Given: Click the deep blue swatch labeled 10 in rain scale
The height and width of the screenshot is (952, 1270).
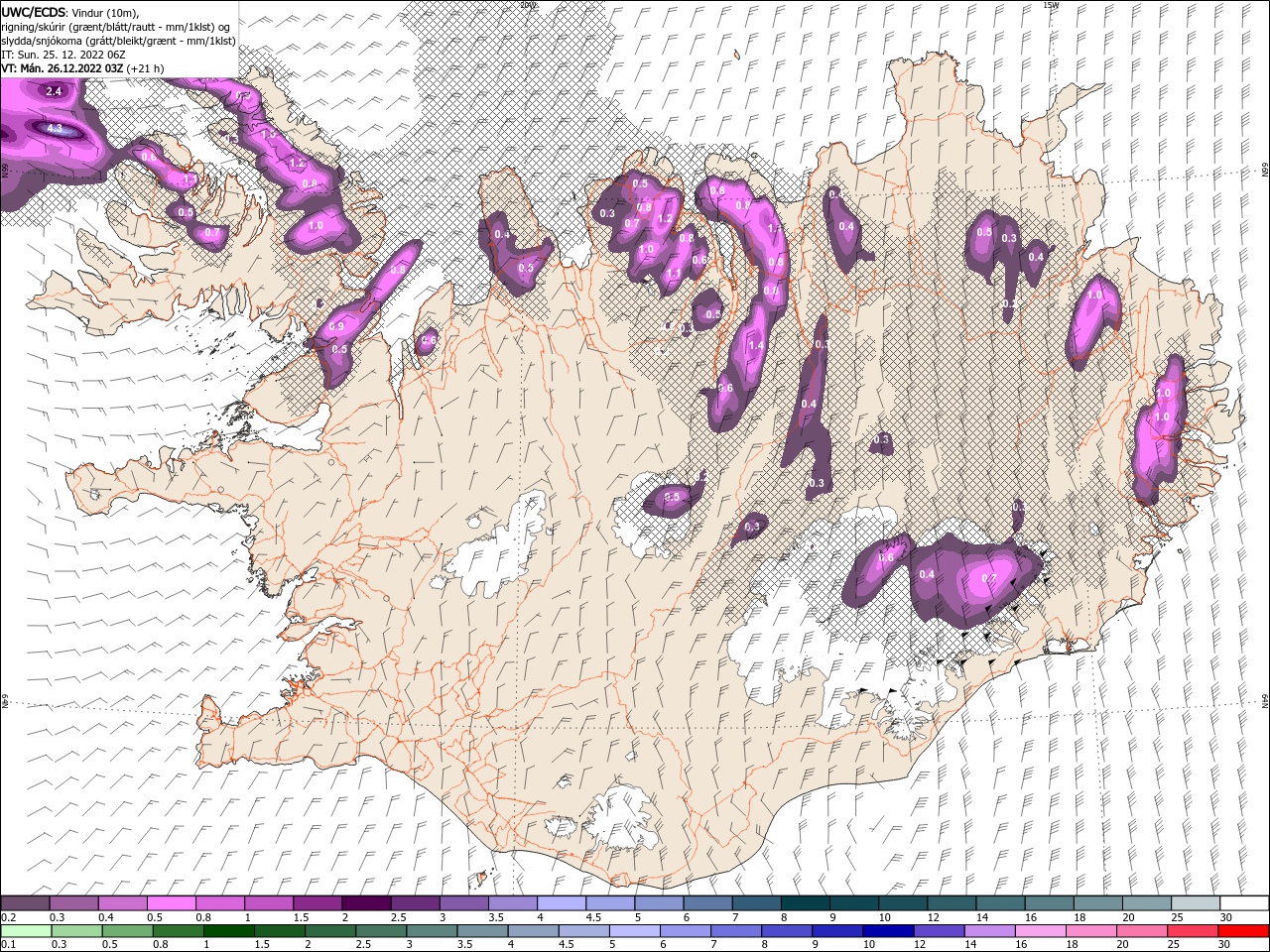Looking at the screenshot, I should 888,931.
